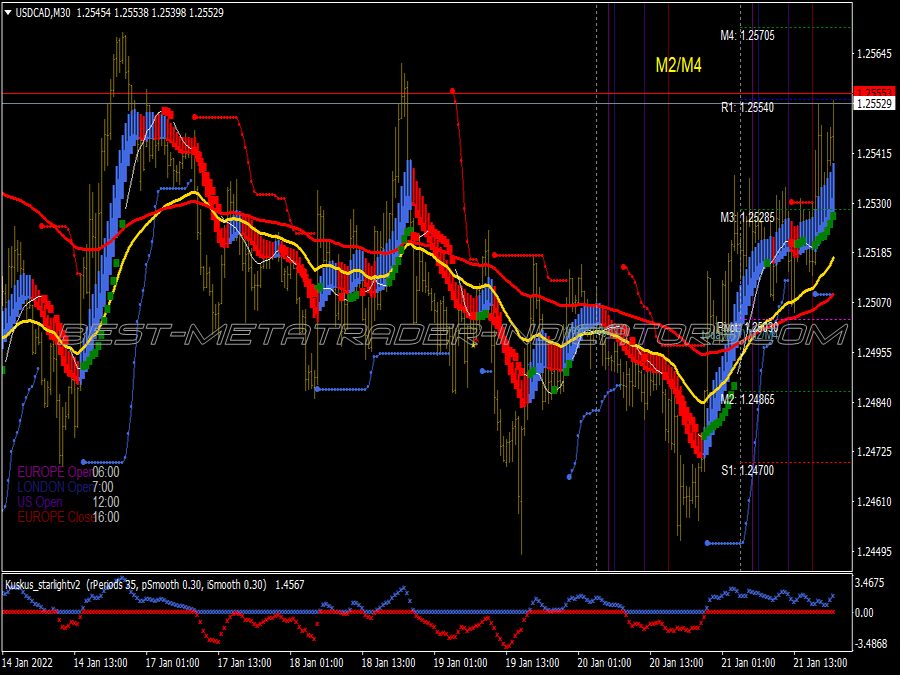The height and width of the screenshot is (675, 900).
Task: Select the 'M4: 1.25705' pivot level label
Action: pyautogui.click(x=747, y=36)
